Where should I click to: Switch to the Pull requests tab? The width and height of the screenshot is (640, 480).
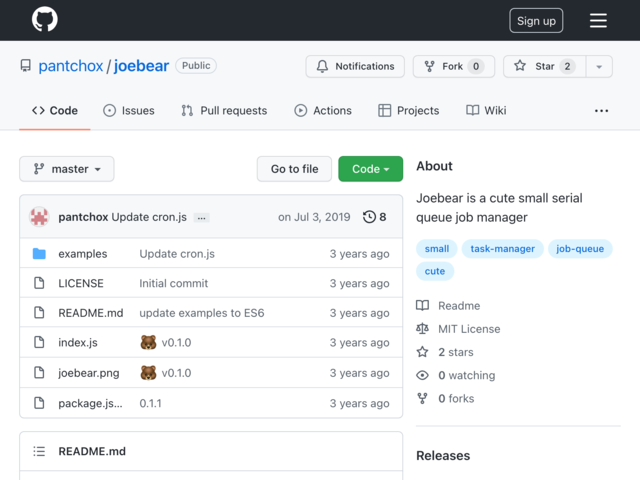coord(224,111)
